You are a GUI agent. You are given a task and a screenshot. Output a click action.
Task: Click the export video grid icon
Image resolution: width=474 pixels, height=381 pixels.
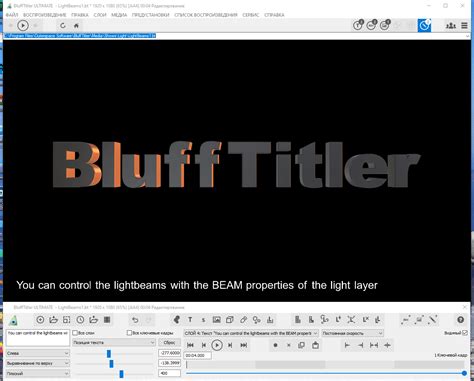click(x=107, y=320)
